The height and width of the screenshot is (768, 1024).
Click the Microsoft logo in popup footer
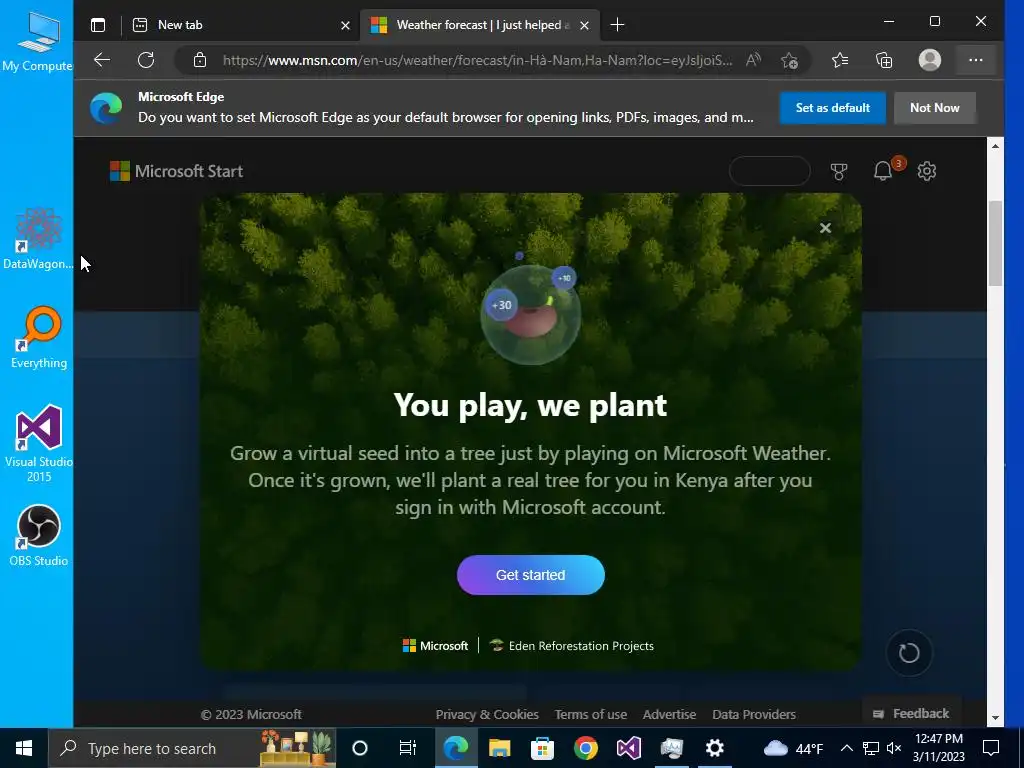435,646
